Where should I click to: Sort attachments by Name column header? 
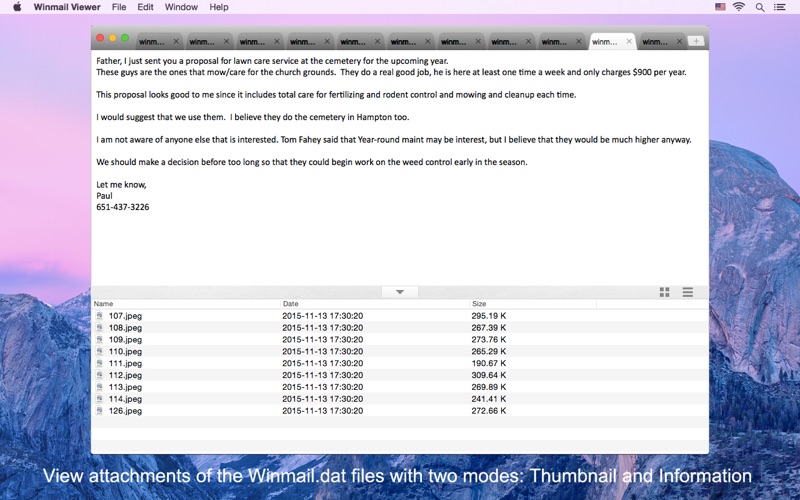pos(186,304)
